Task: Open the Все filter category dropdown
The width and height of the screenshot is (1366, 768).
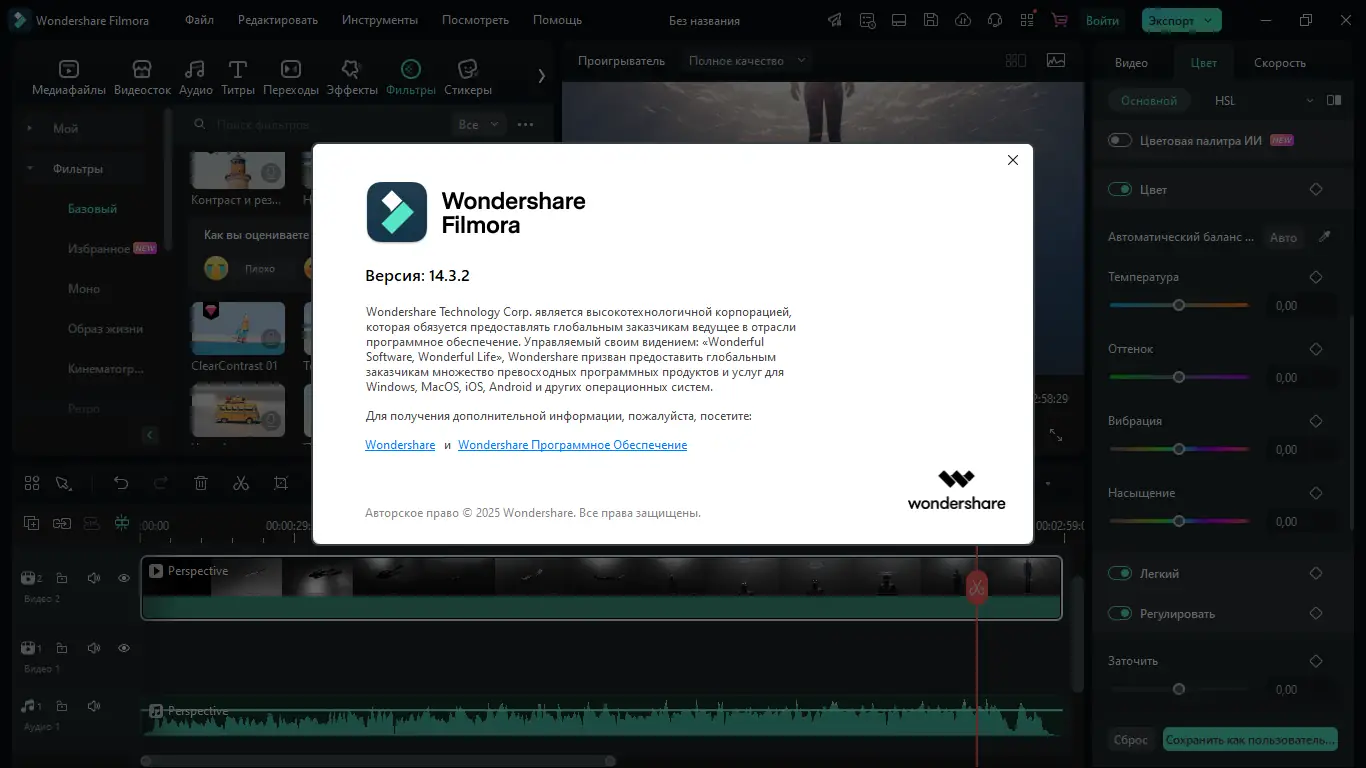Action: click(478, 124)
